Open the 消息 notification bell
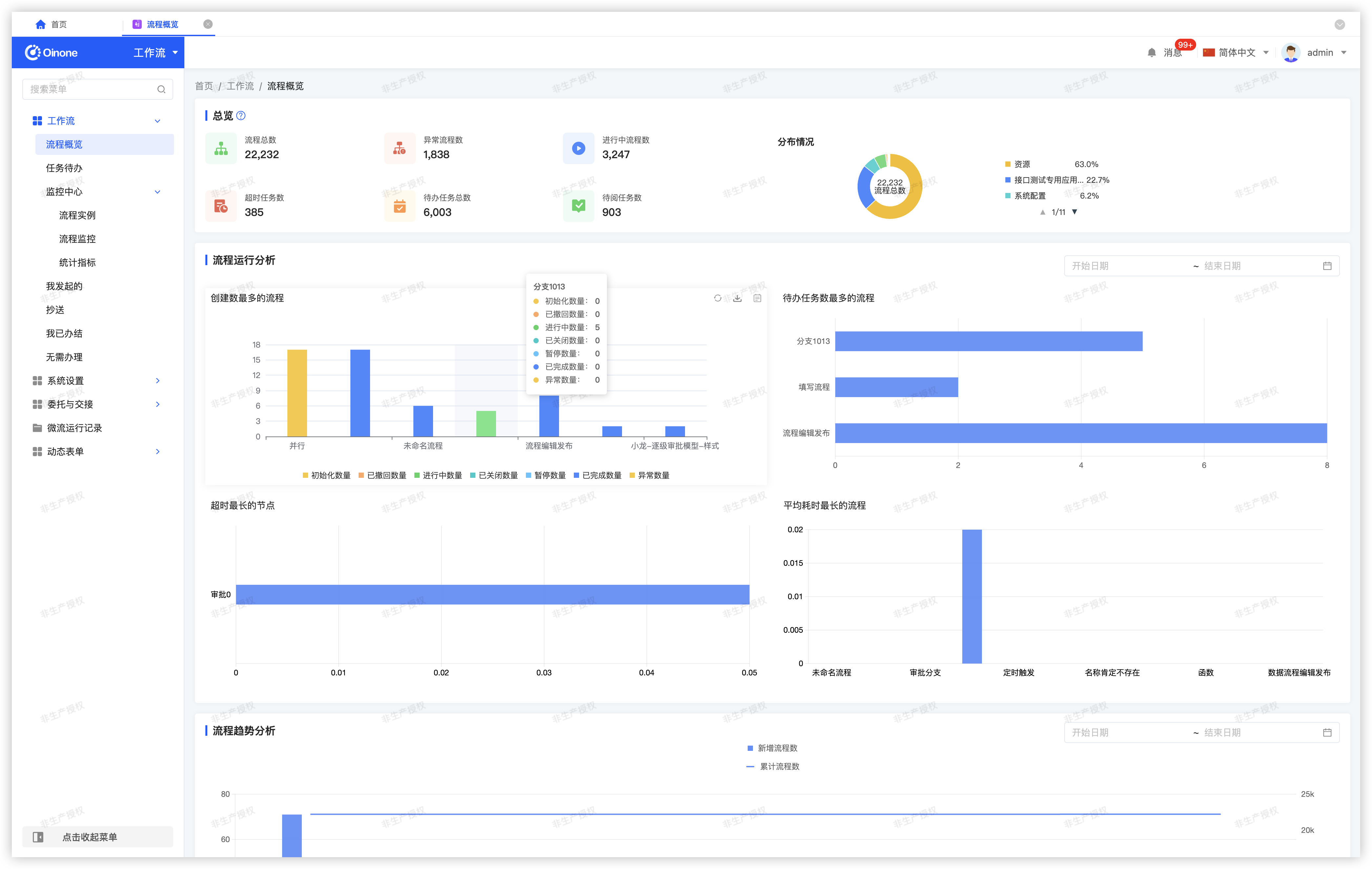The image size is (1372, 869). 1152,53
